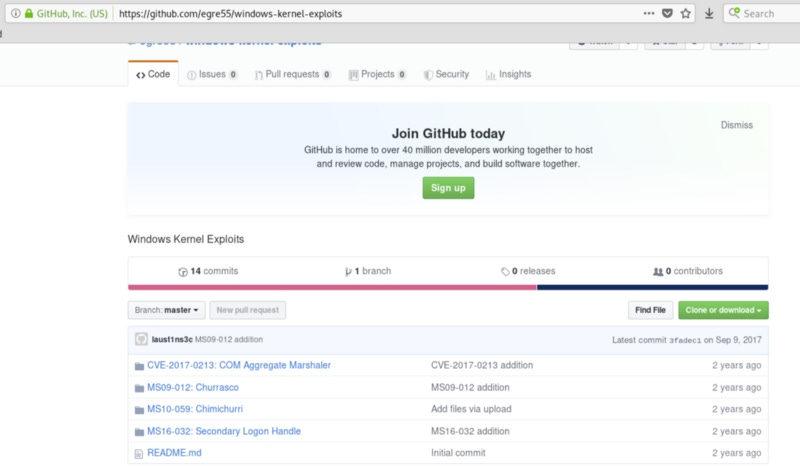Viewport: 800px width, 469px height.
Task: Open the site information icon in address bar
Action: [x=16, y=13]
